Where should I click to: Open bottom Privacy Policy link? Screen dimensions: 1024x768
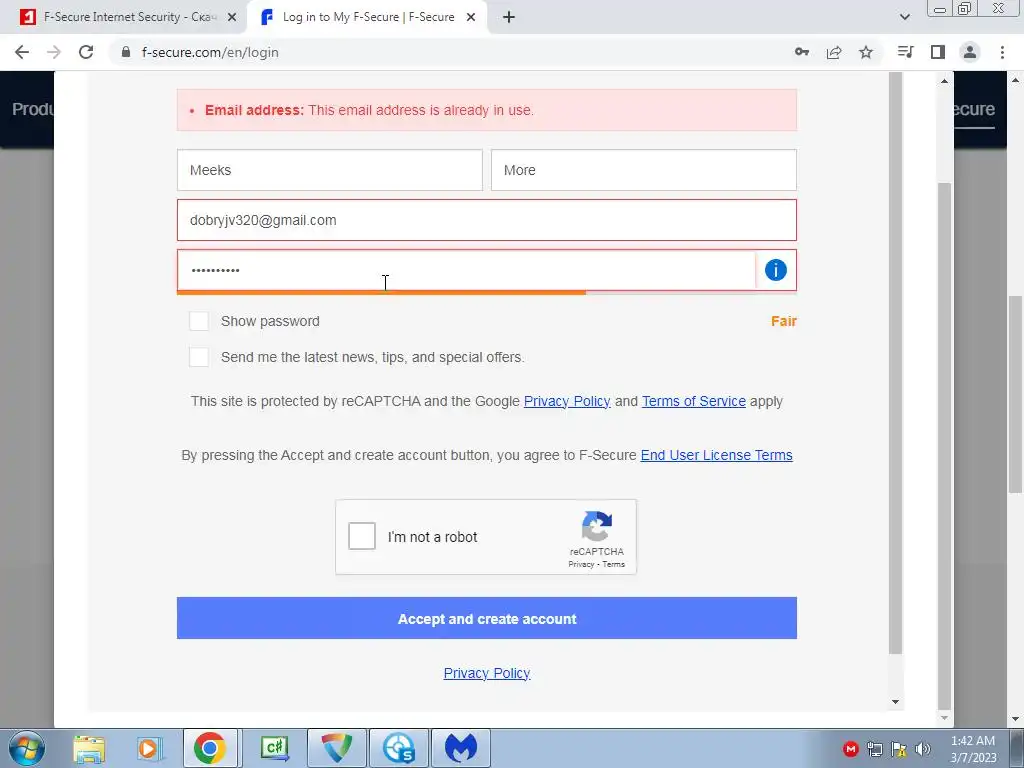coord(487,673)
